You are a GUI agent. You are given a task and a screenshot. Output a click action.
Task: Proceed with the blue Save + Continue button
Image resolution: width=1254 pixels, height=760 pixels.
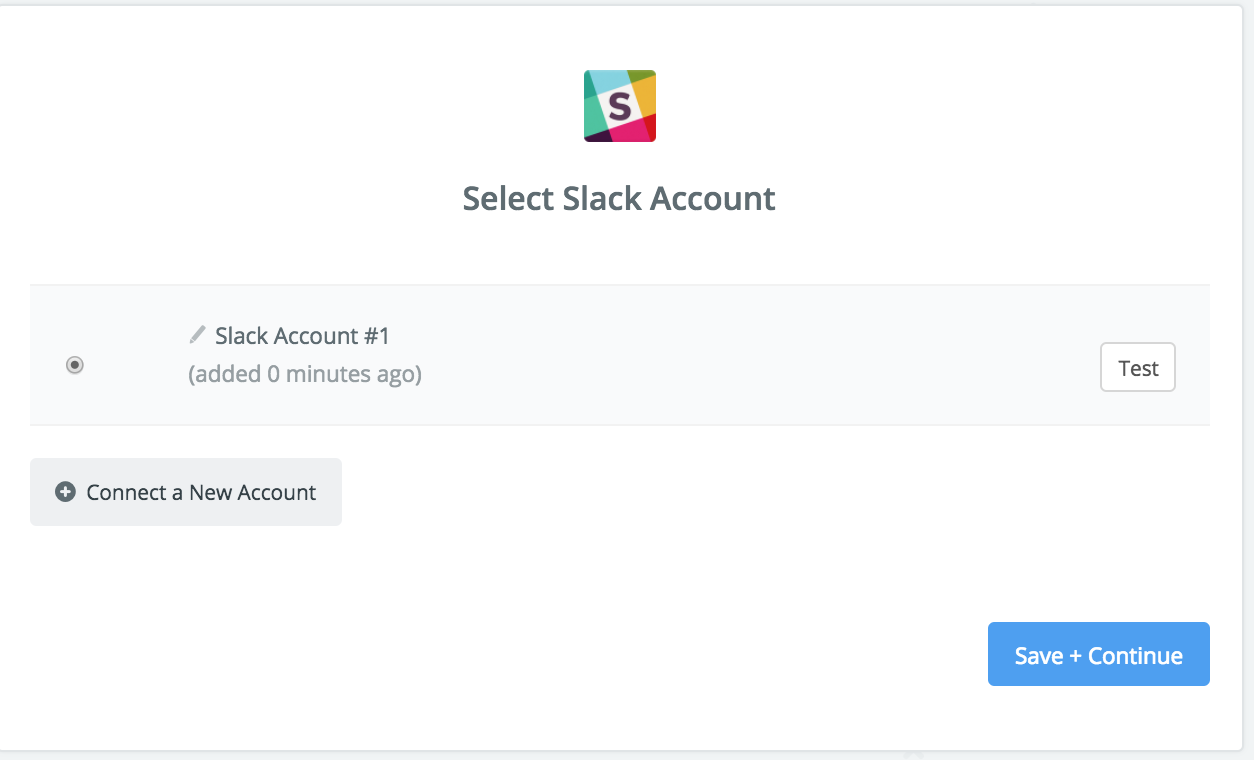pyautogui.click(x=1099, y=654)
